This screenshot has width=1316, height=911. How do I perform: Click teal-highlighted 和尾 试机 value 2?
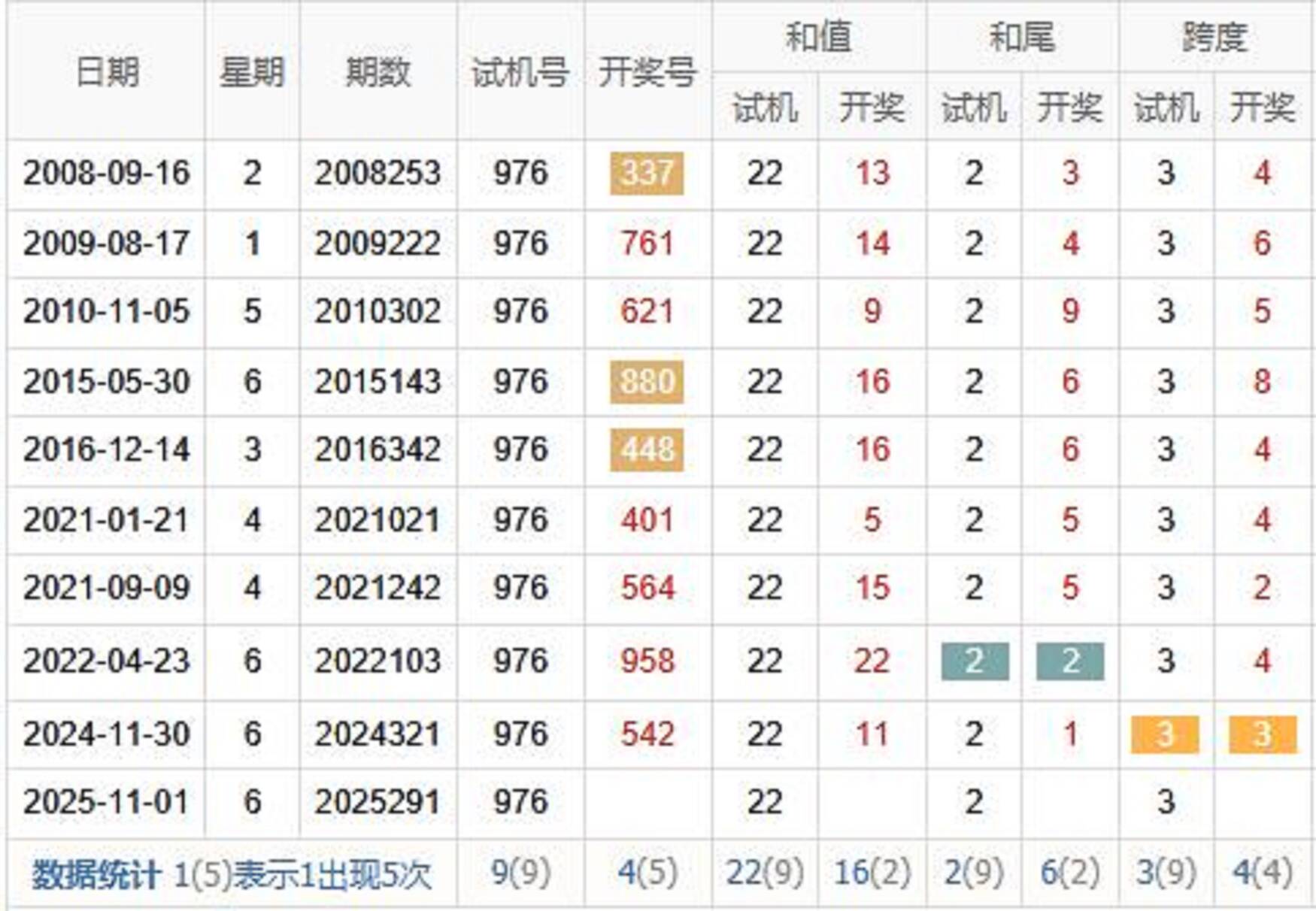(975, 661)
